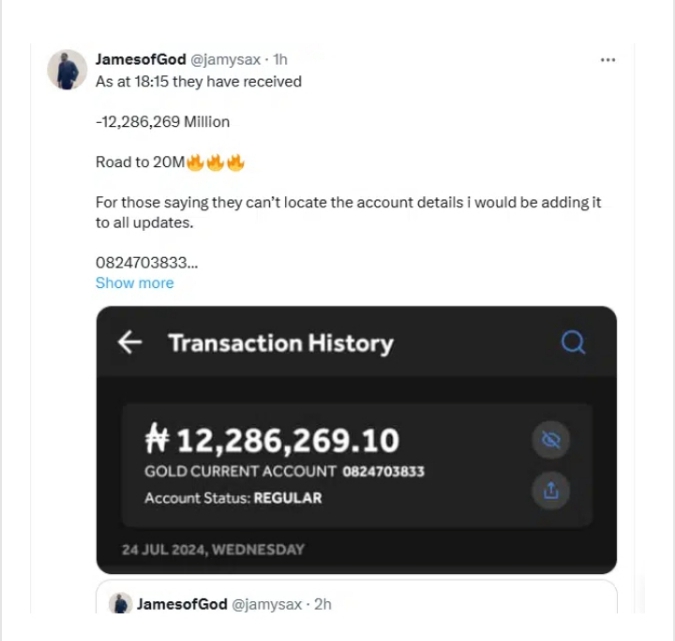This screenshot has width=675, height=641.
Task: Click the Transaction History heading
Action: (x=280, y=343)
